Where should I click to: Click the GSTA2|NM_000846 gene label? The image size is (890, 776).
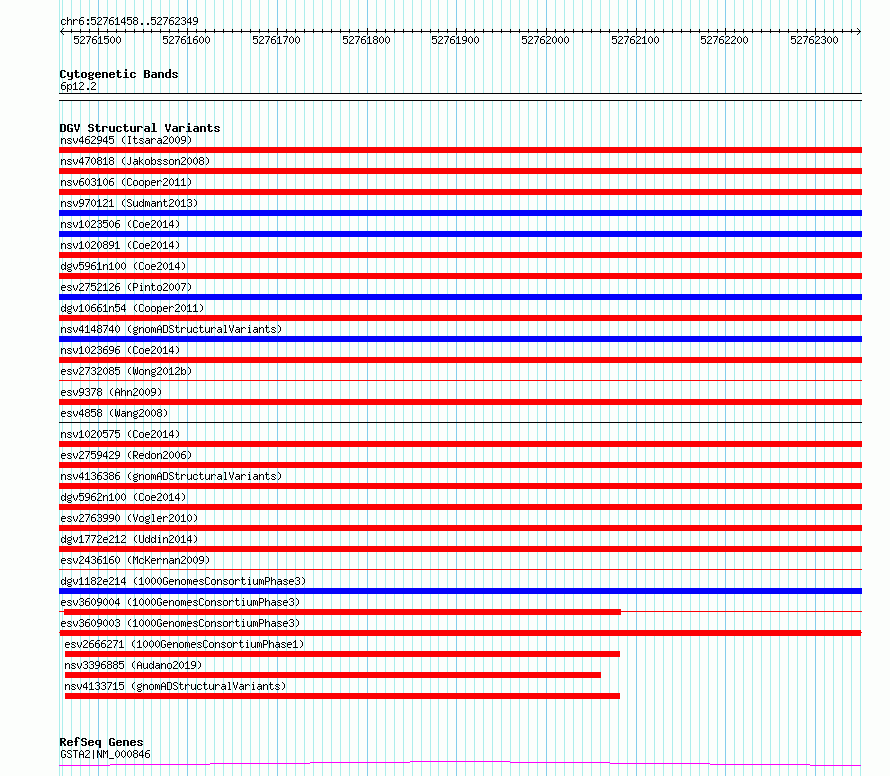pos(105,754)
